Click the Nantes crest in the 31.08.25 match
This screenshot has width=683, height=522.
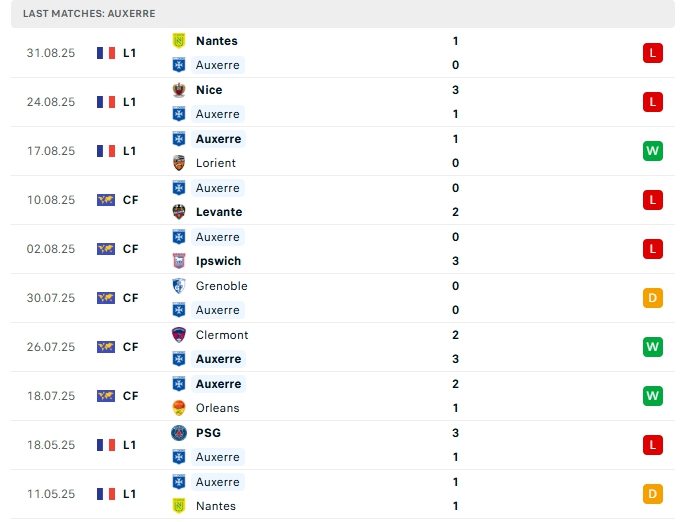pos(180,41)
